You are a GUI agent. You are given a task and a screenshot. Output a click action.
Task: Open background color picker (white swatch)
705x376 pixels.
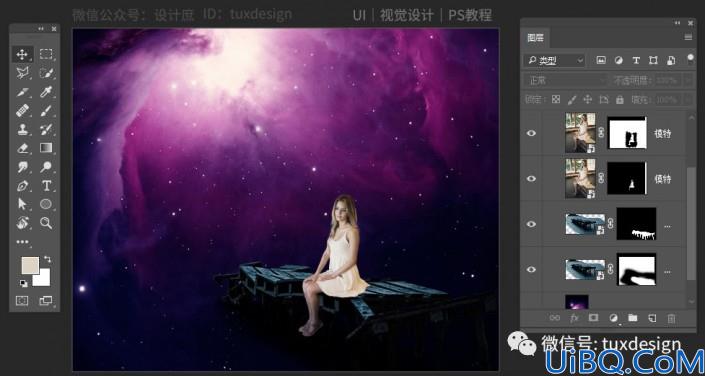coord(44,280)
